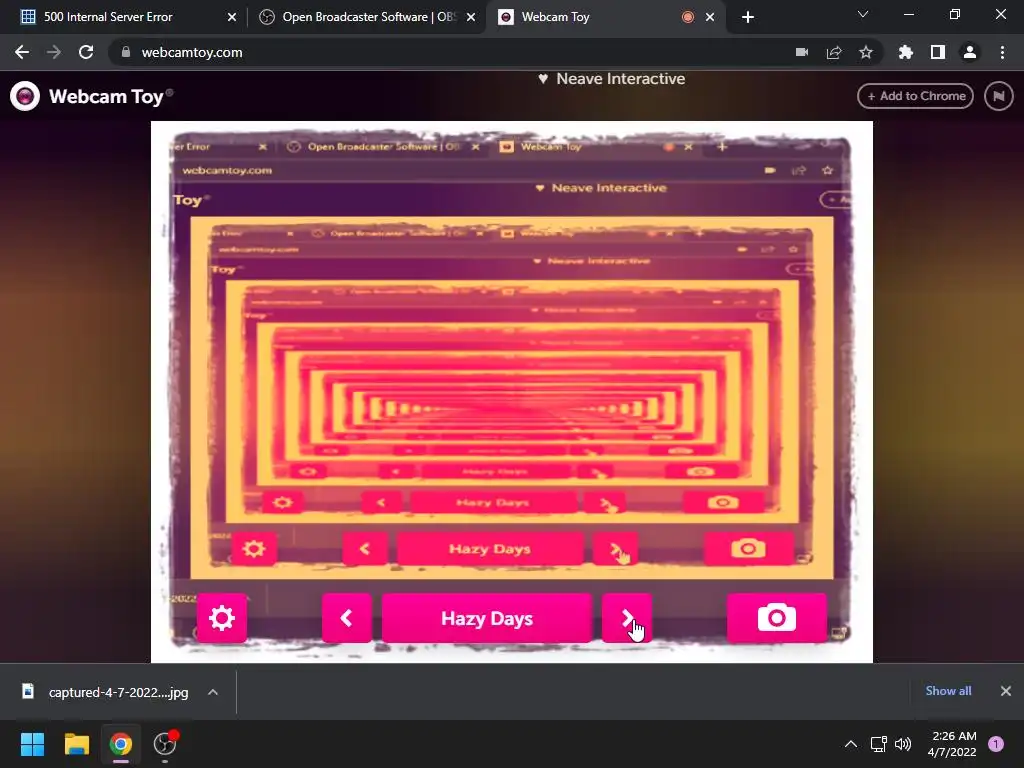Viewport: 1024px width, 768px height.
Task: Go forward in browser history
Action: point(54,52)
